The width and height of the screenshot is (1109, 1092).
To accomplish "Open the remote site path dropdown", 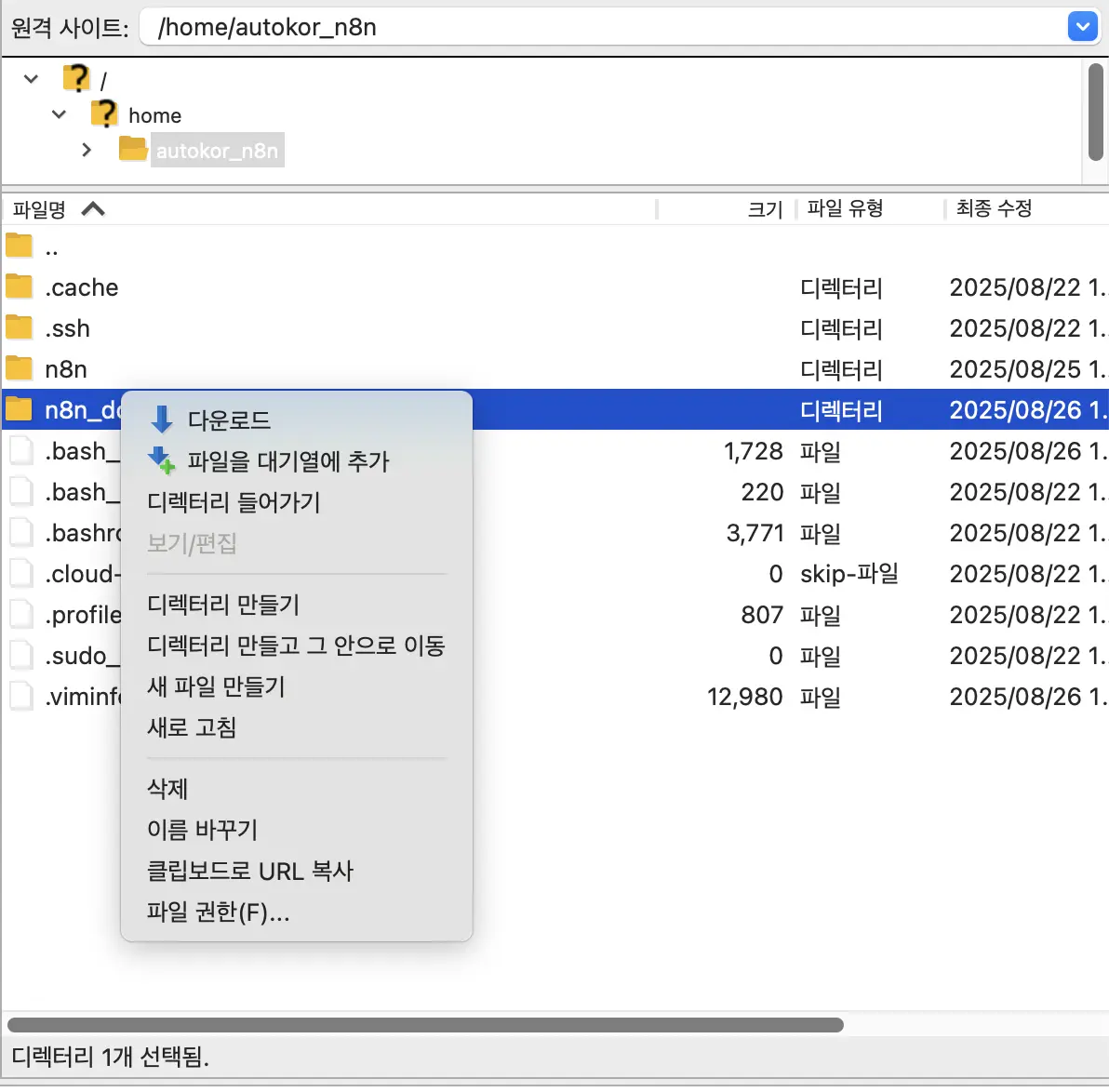I will click(x=1082, y=26).
